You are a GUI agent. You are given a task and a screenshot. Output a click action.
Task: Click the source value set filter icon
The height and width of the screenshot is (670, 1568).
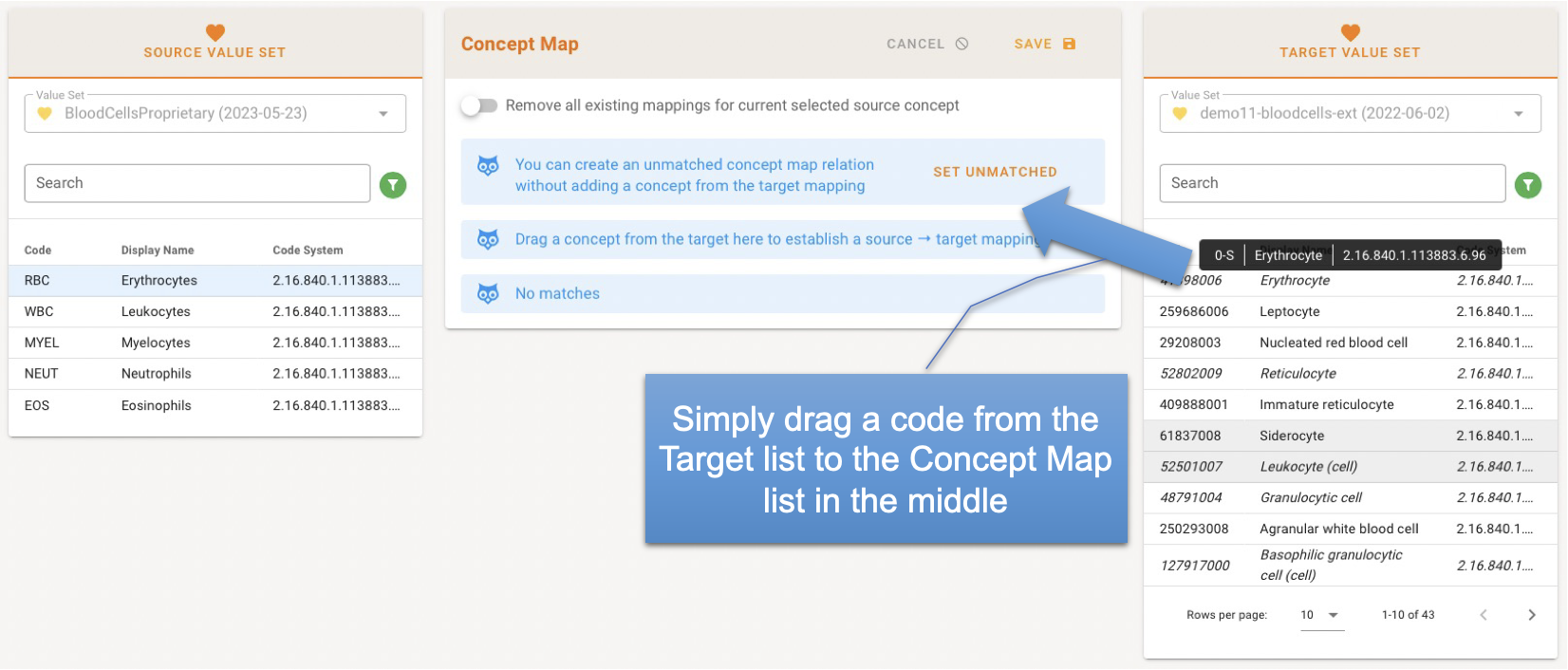pos(393,185)
